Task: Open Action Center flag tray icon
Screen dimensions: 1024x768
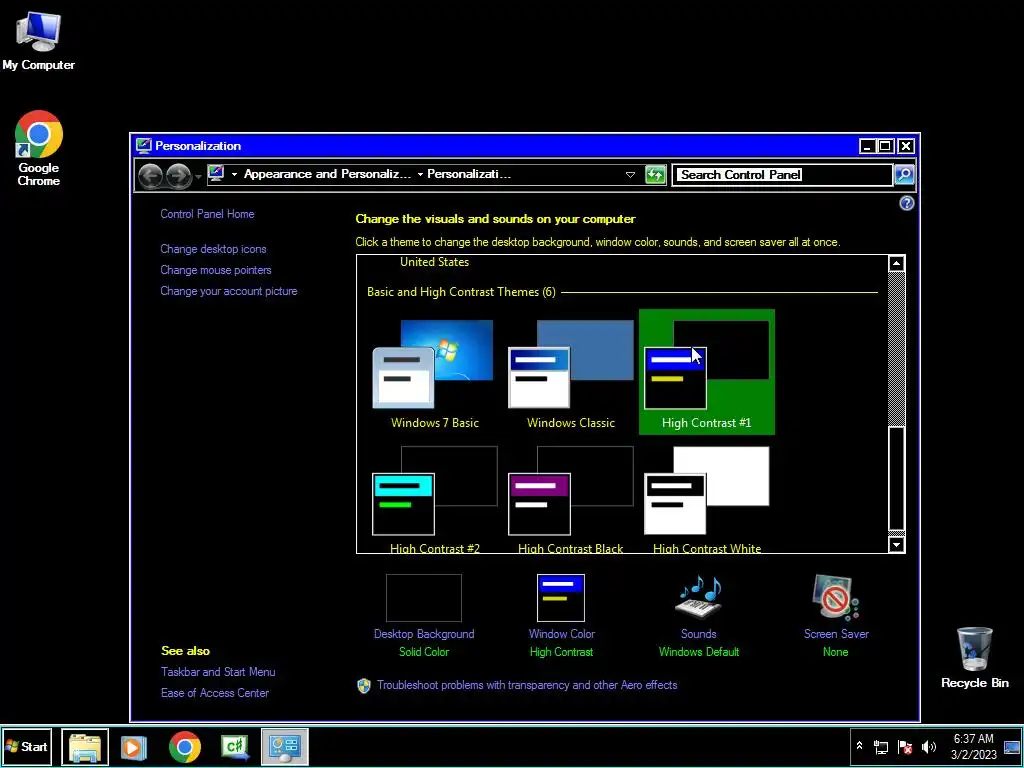Action: [x=905, y=746]
